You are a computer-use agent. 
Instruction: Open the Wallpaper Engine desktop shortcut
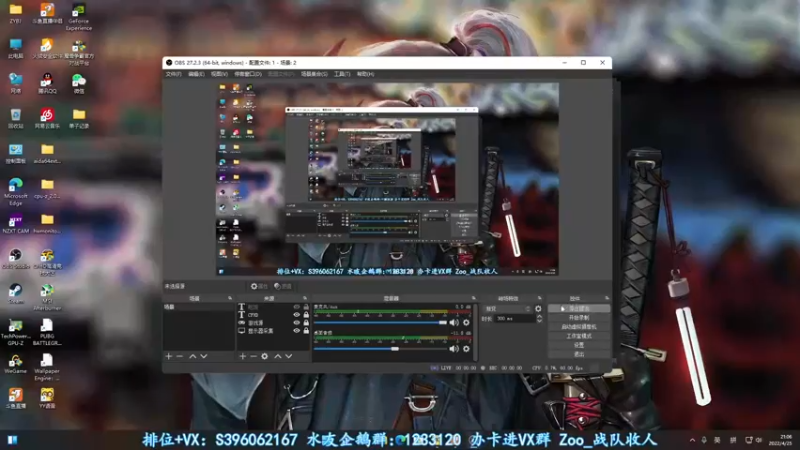pos(47,367)
